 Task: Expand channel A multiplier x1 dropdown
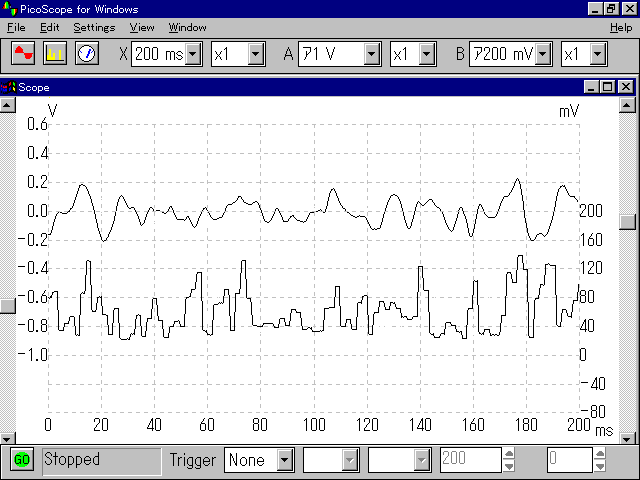(426, 54)
